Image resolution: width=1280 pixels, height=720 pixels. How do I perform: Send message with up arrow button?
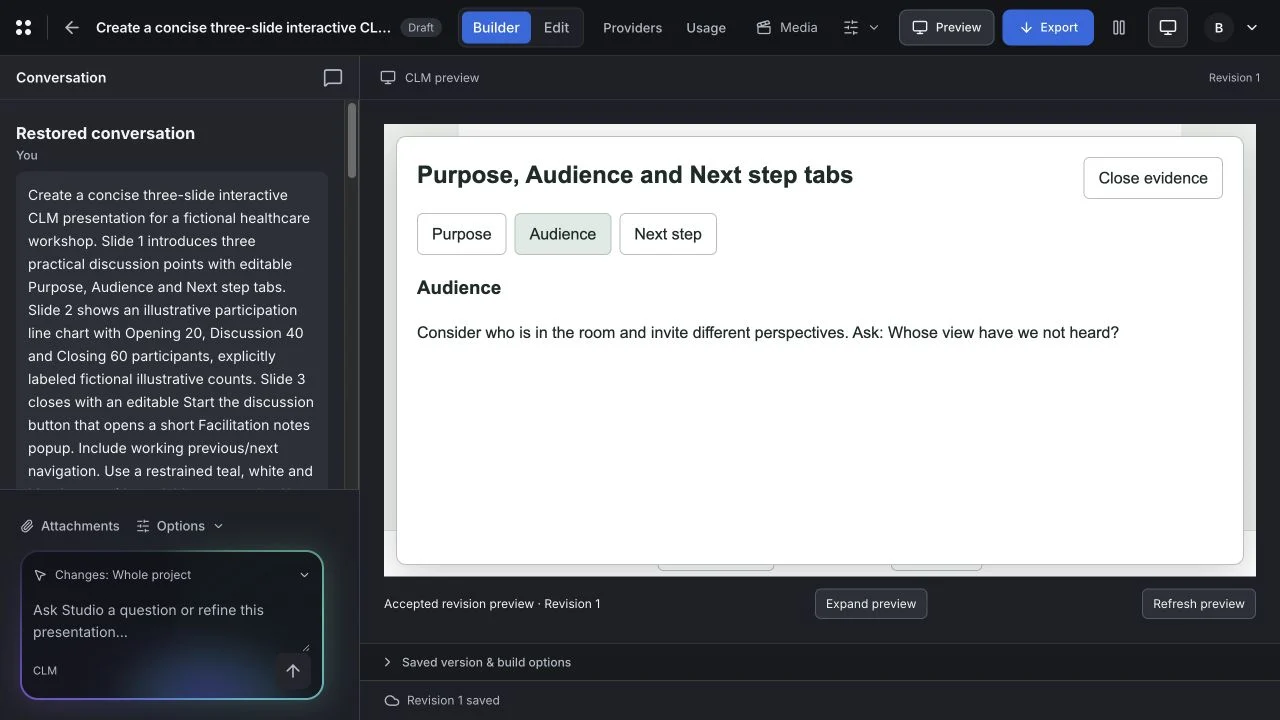pos(293,671)
